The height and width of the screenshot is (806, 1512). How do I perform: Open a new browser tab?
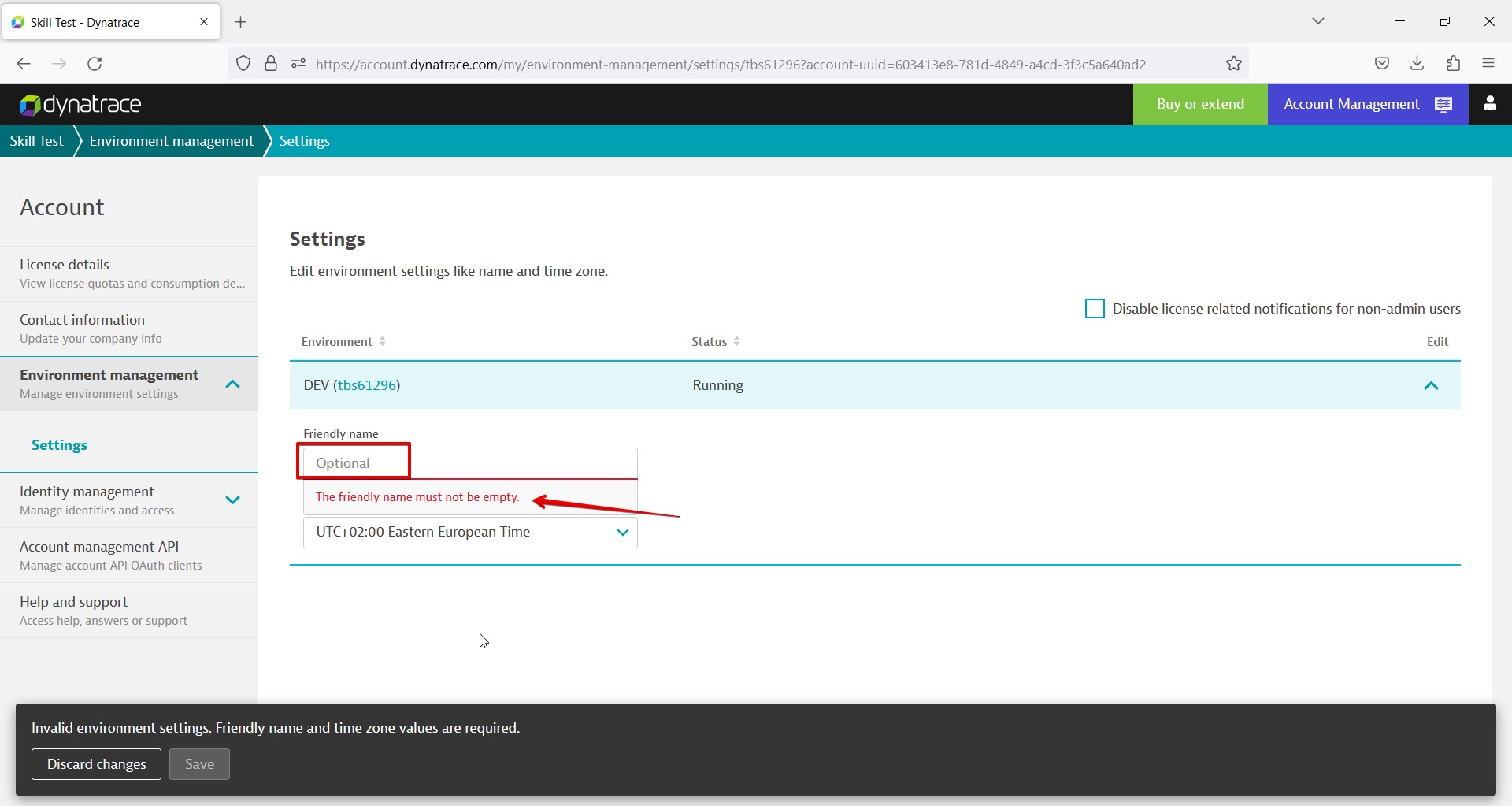(x=241, y=22)
